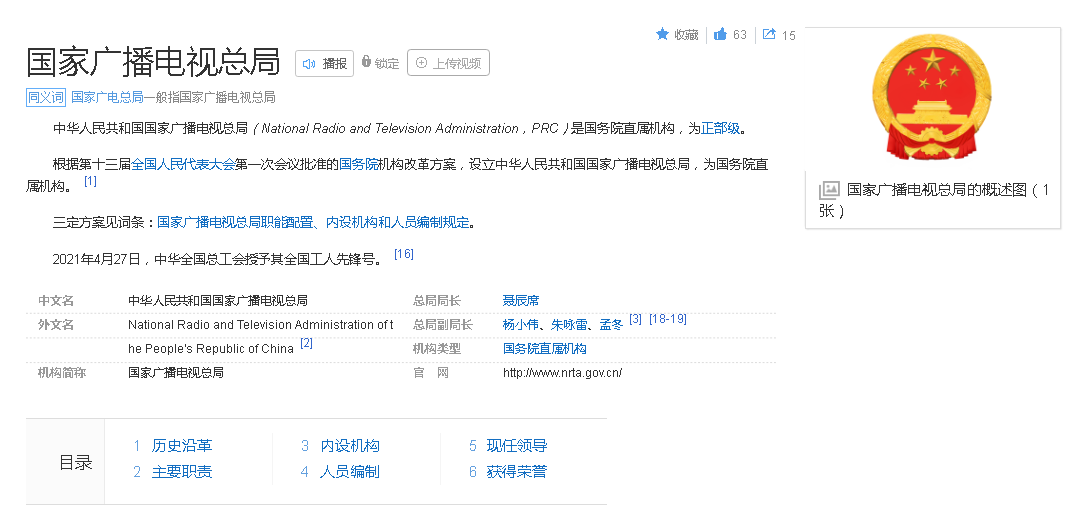This screenshot has width=1076, height=517.
Task: Click the official website URL nrta.gov.cn
Action: click(x=563, y=373)
